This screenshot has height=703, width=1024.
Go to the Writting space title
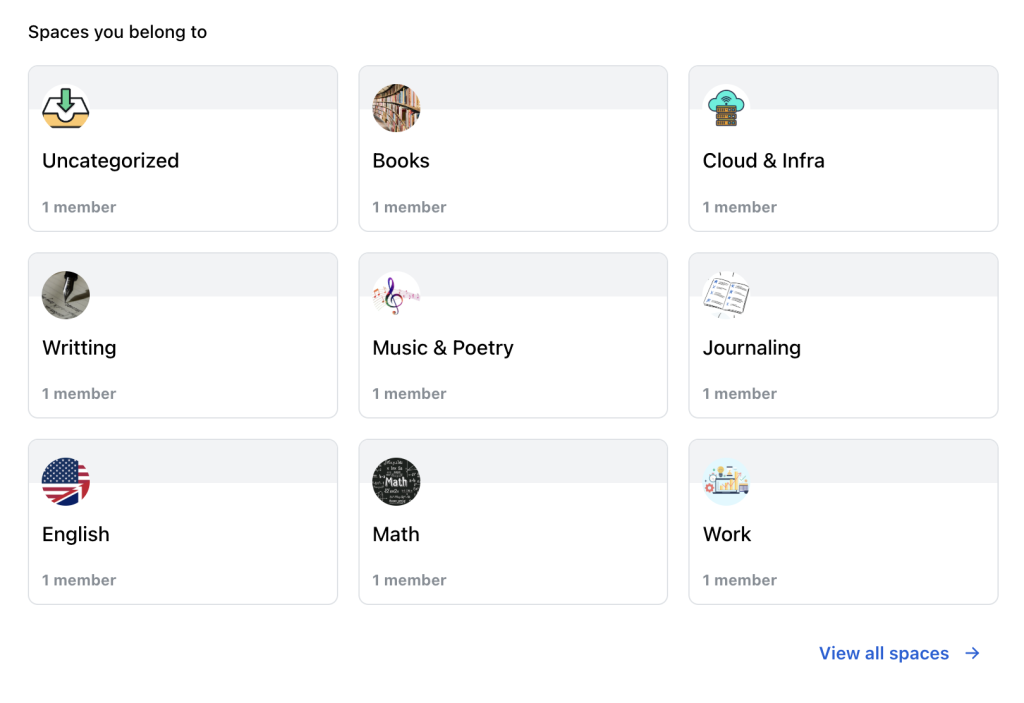79,348
